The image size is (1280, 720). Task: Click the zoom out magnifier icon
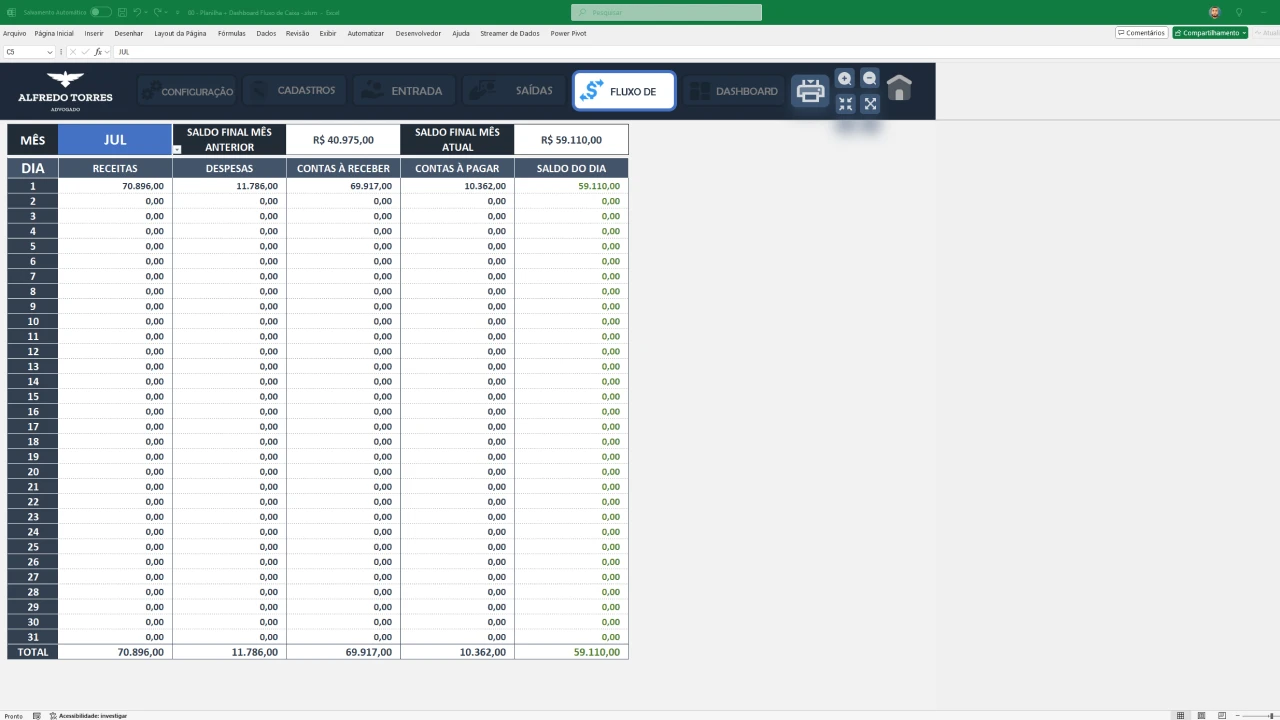tap(870, 79)
